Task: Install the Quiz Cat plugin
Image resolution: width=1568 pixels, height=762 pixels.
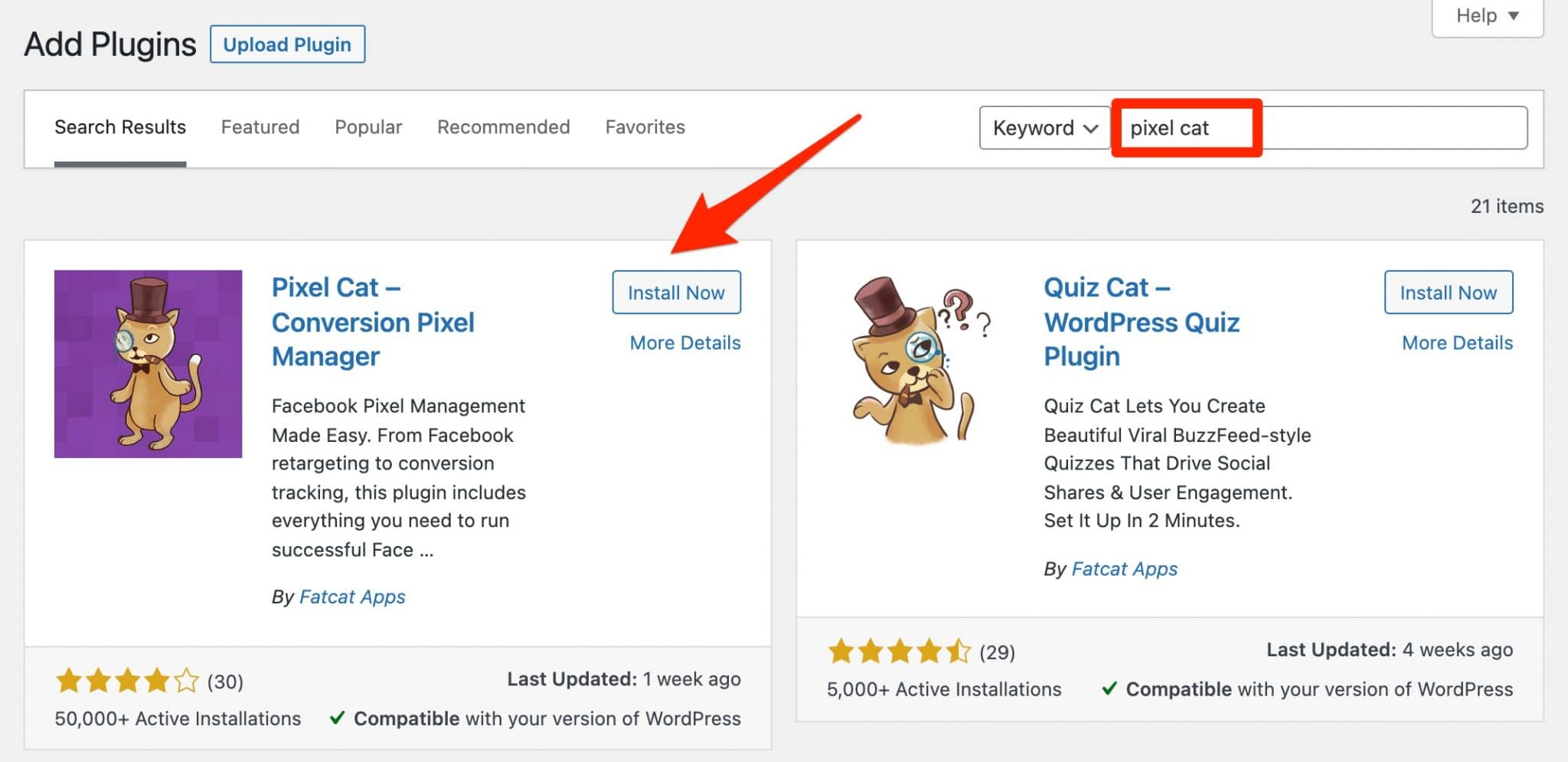Action: (x=1448, y=292)
